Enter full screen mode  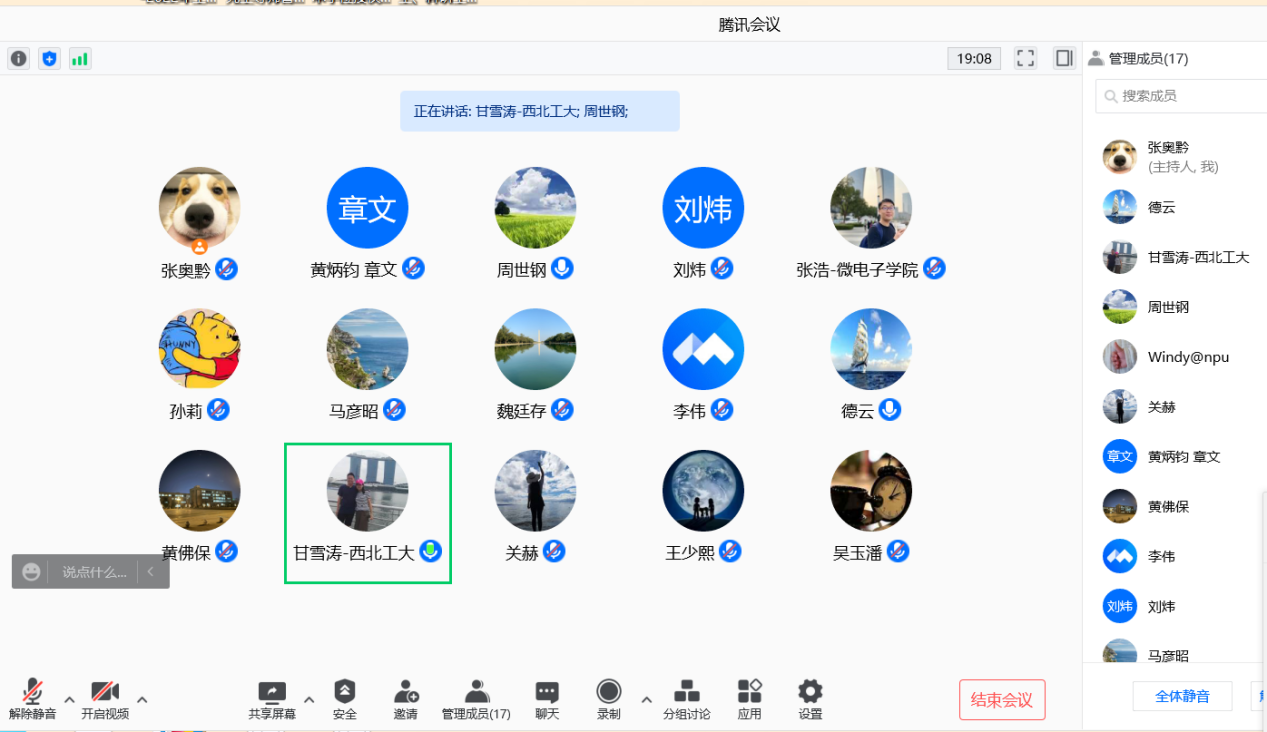click(1025, 59)
